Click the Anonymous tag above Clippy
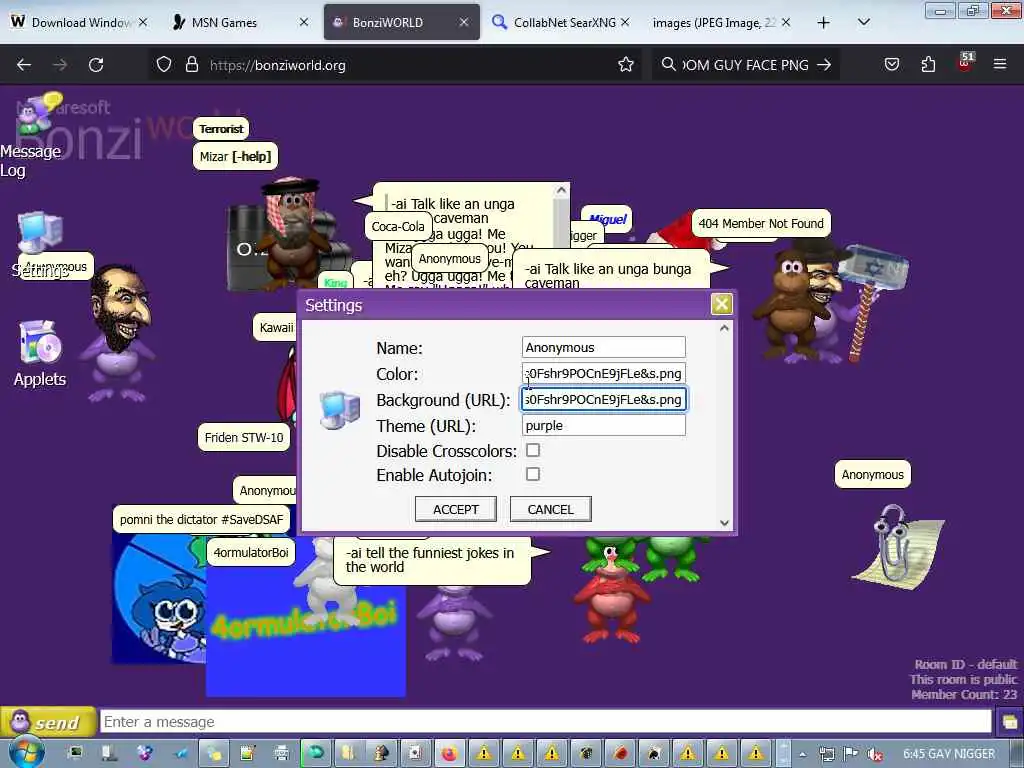 (x=872, y=475)
